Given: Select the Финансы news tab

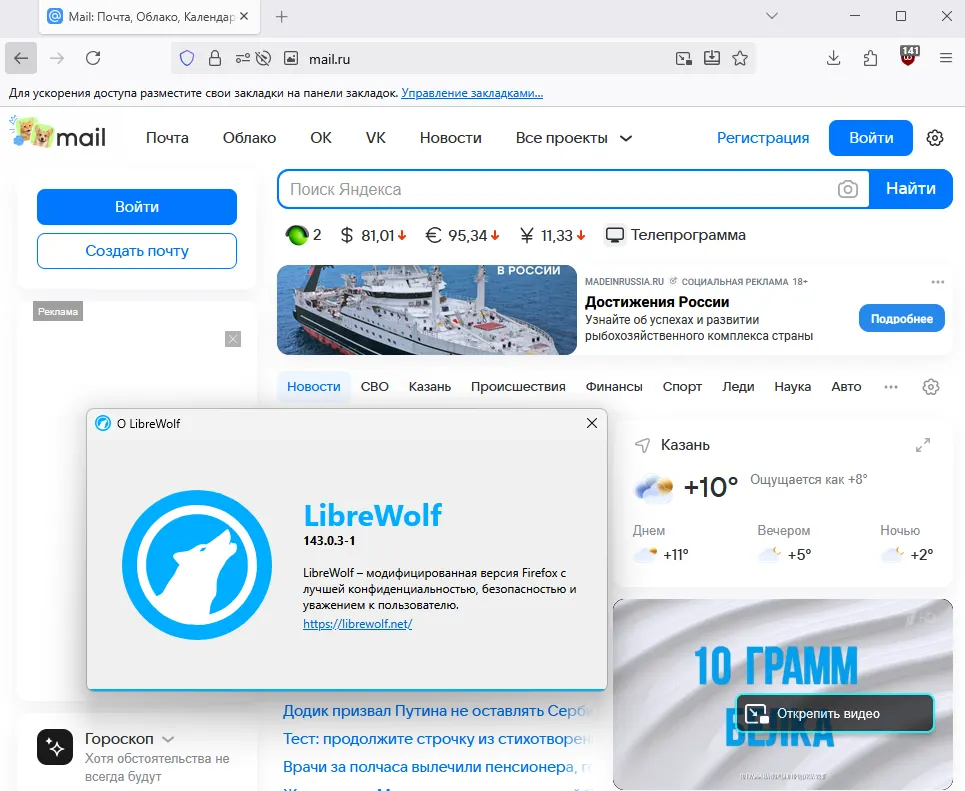Looking at the screenshot, I should point(614,387).
